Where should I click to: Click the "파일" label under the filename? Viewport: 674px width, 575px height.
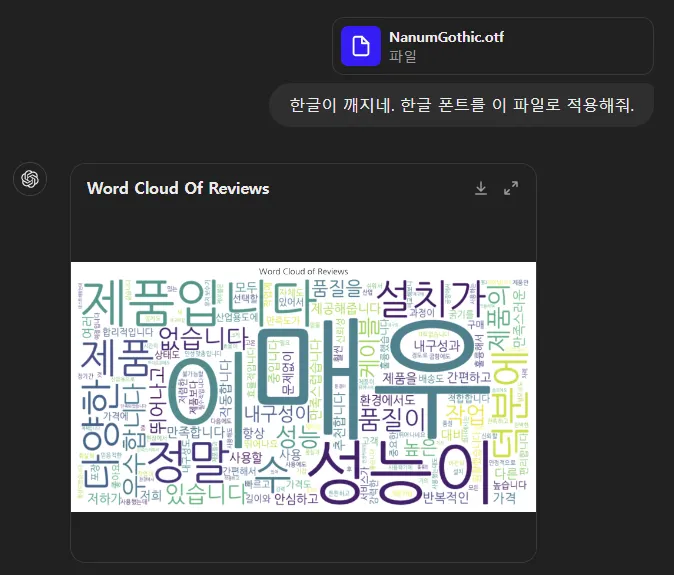(403, 57)
